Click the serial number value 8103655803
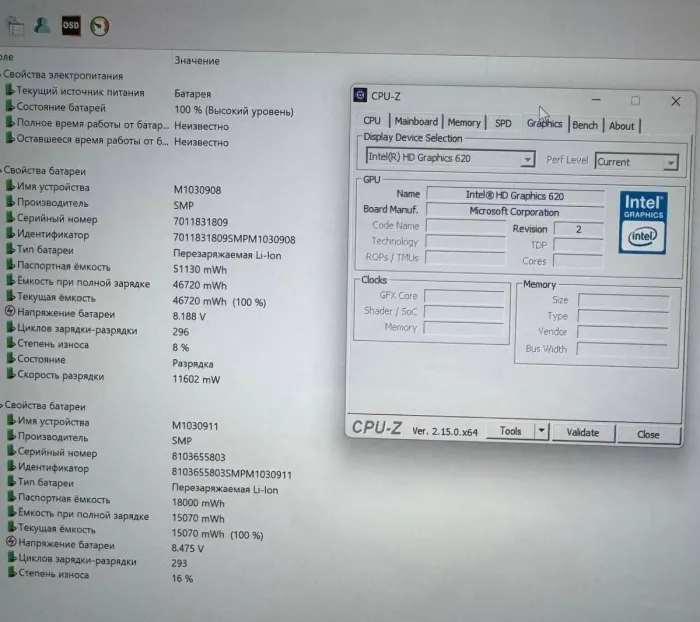Image resolution: width=700 pixels, height=622 pixels. tap(199, 457)
